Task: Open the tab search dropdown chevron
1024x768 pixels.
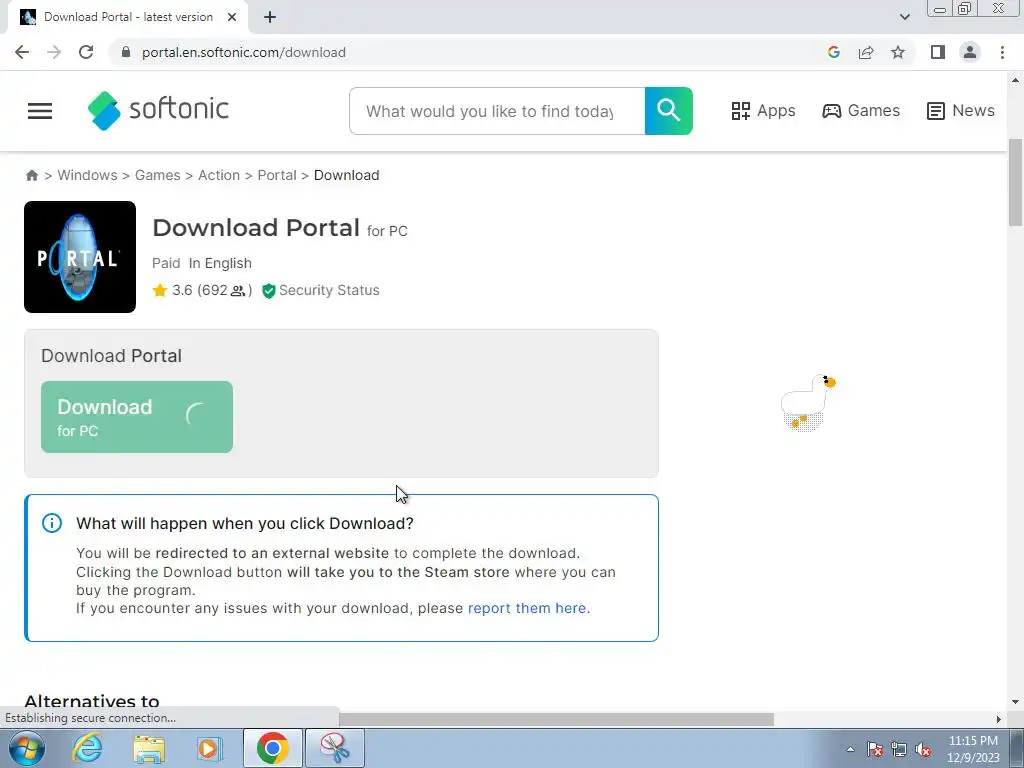Action: point(904,17)
